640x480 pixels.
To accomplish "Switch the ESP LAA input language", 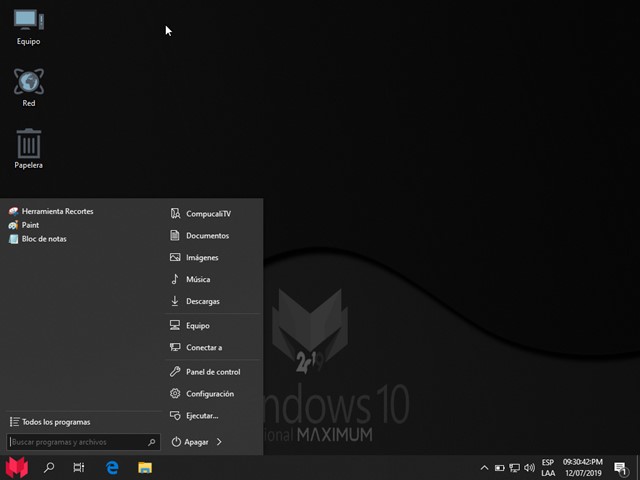I will coord(548,468).
